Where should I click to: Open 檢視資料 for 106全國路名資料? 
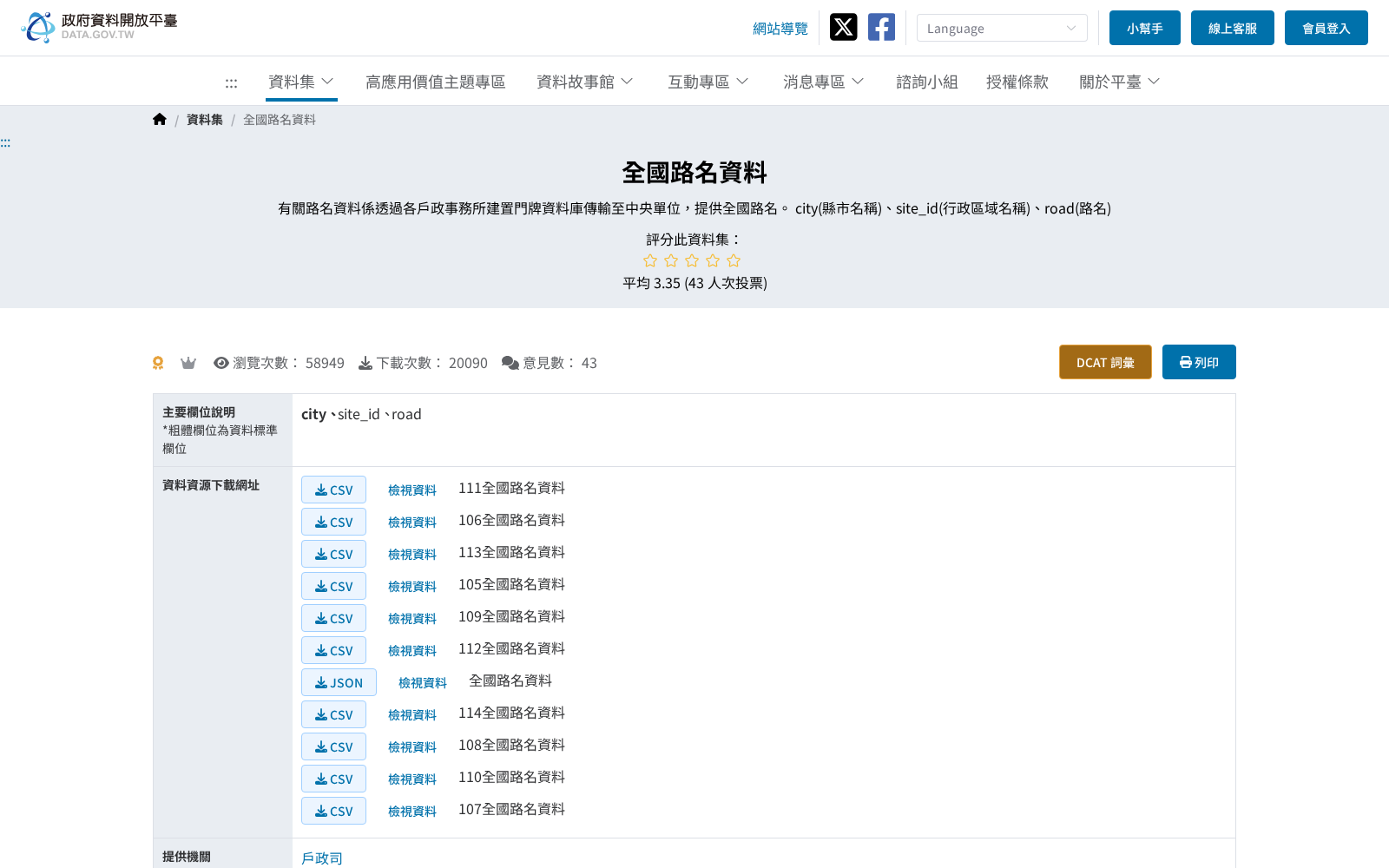(412, 523)
